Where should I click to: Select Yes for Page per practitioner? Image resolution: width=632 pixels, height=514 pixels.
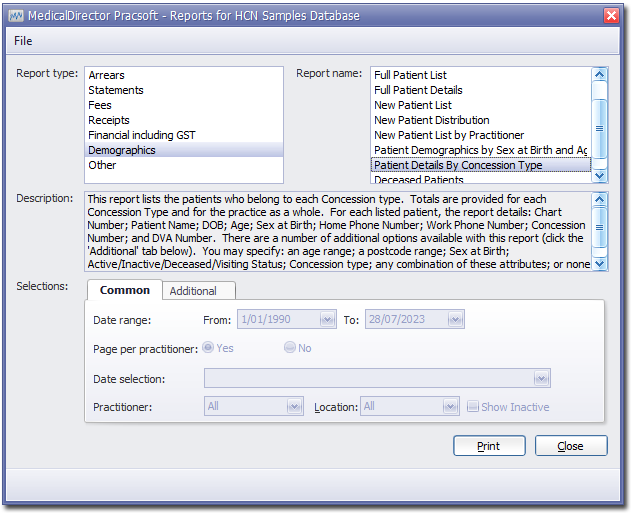(208, 348)
